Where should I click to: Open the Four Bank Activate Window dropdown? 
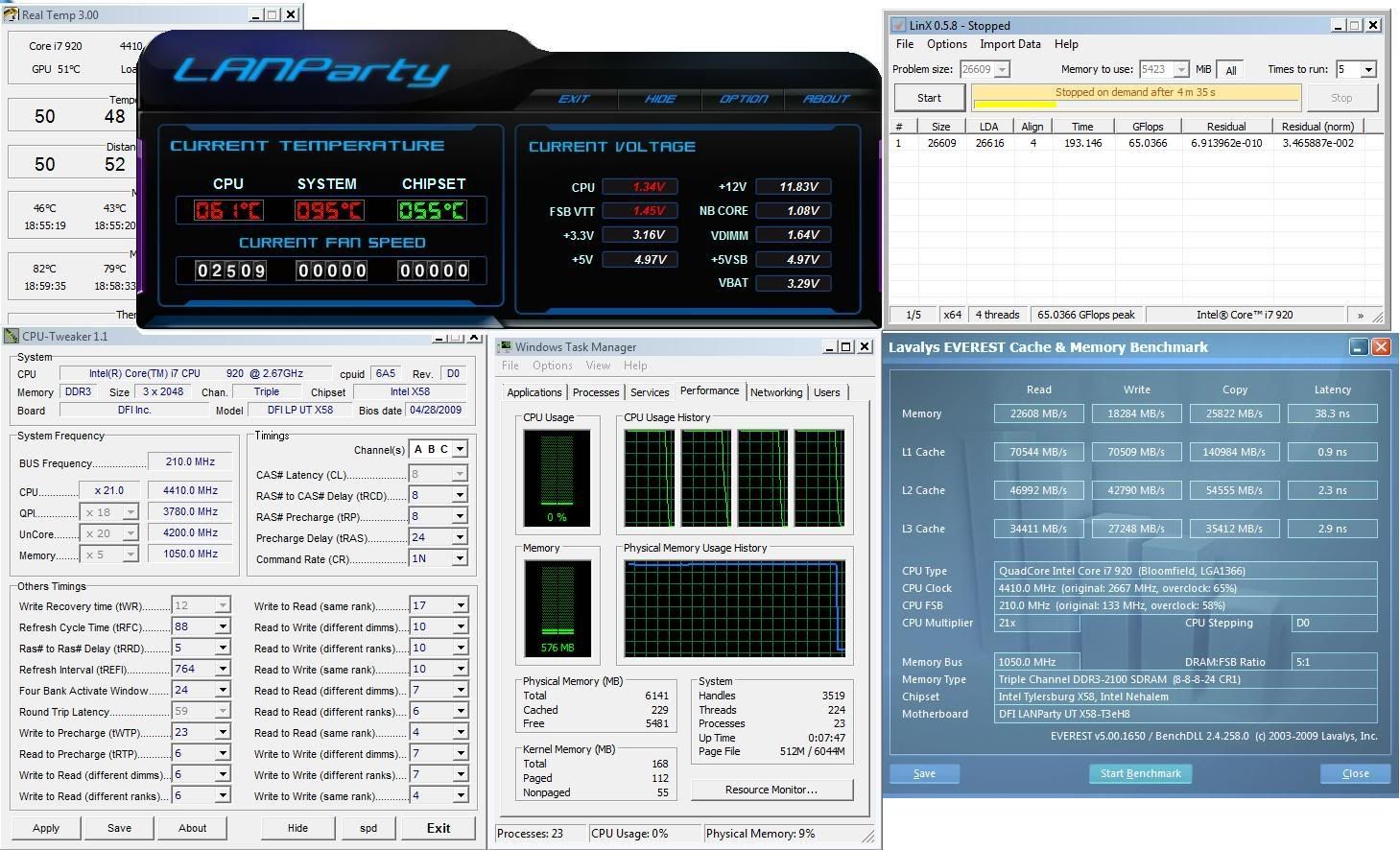click(223, 690)
